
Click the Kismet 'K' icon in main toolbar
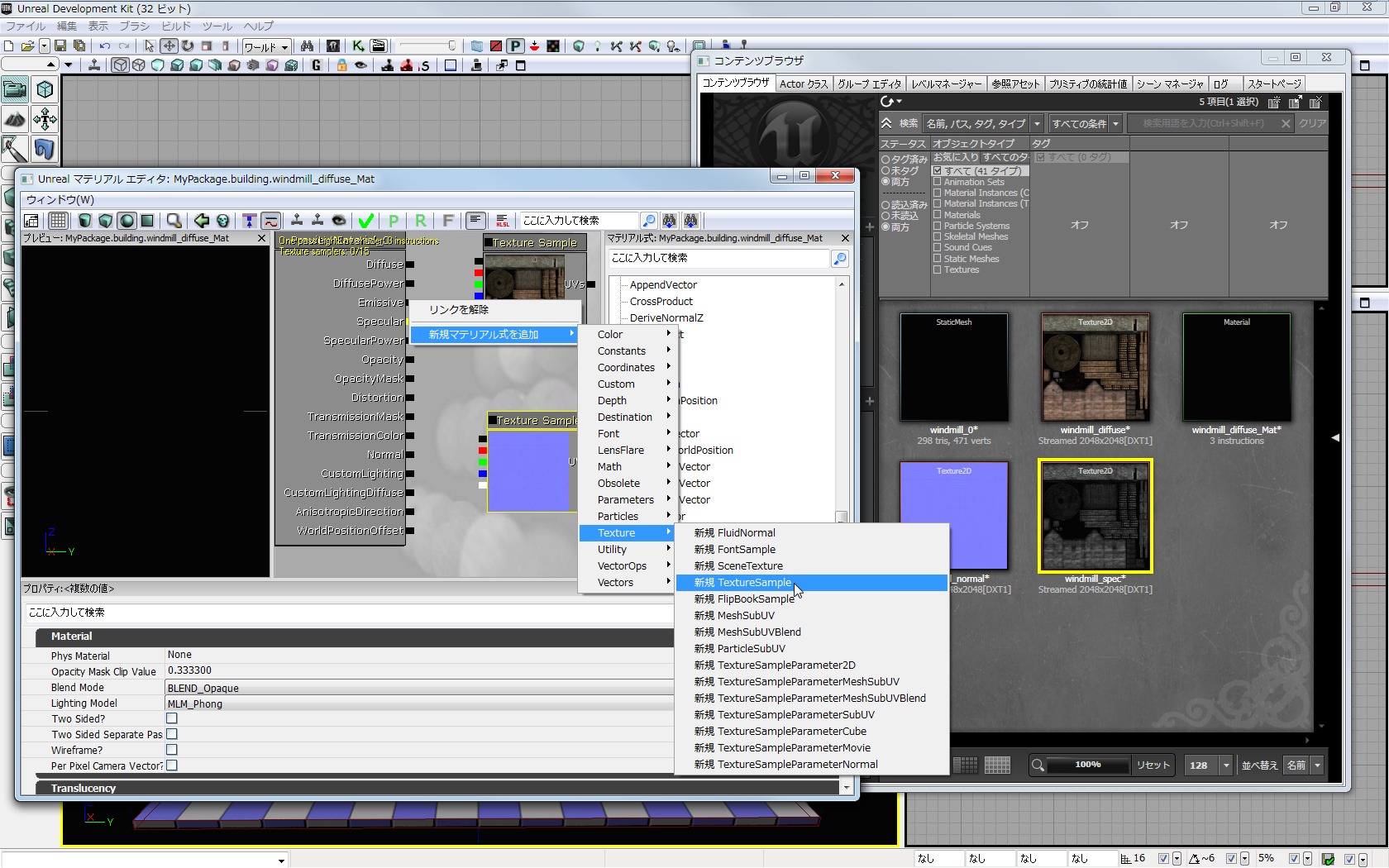[358, 46]
